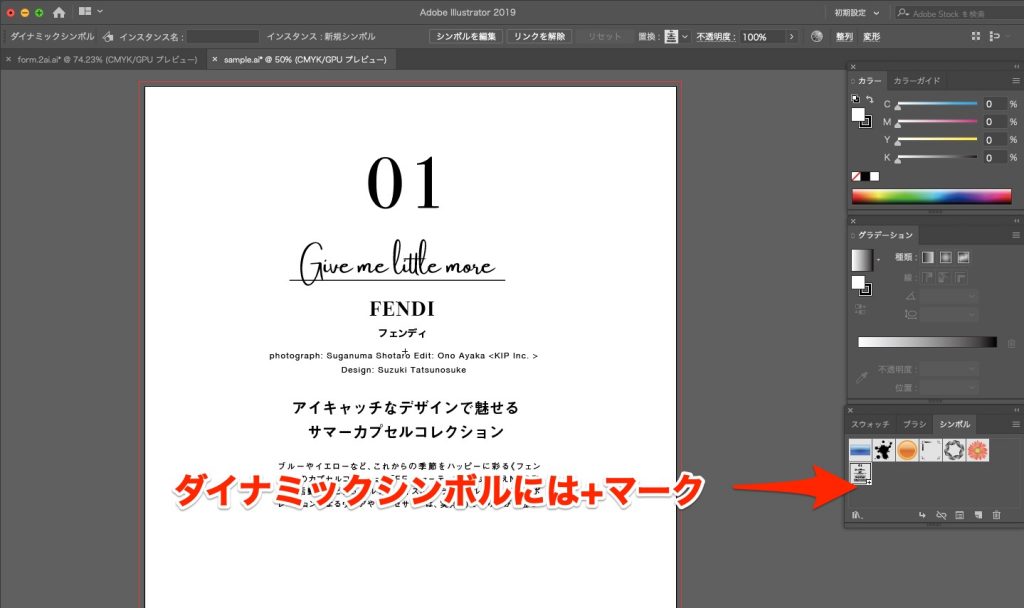
Task: Click the インスタンス名 instance name field
Action: 223,37
